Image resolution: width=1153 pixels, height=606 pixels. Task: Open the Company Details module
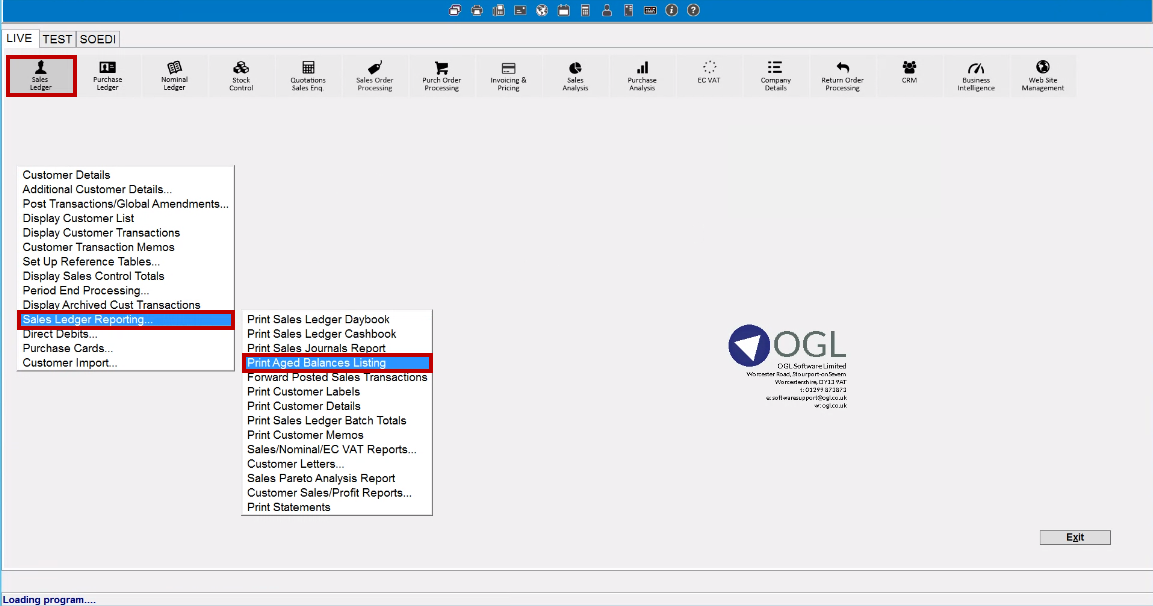click(776, 76)
